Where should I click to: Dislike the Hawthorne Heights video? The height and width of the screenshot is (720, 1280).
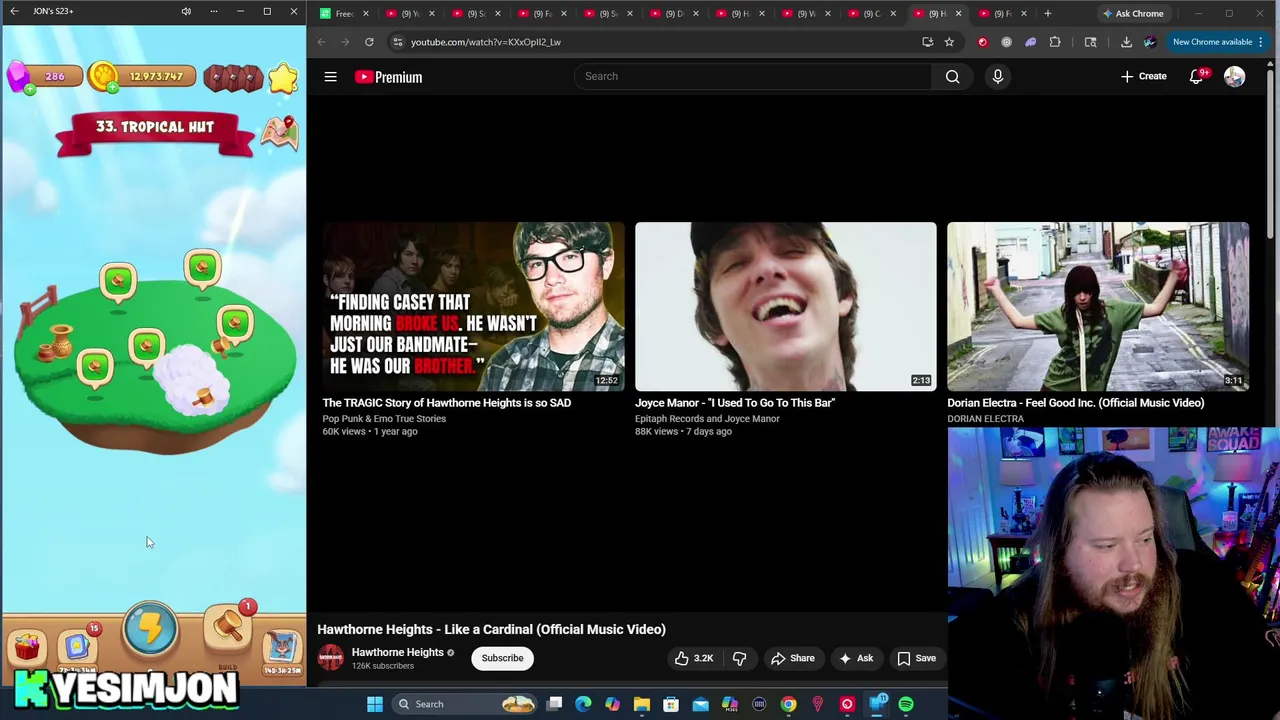click(x=739, y=658)
